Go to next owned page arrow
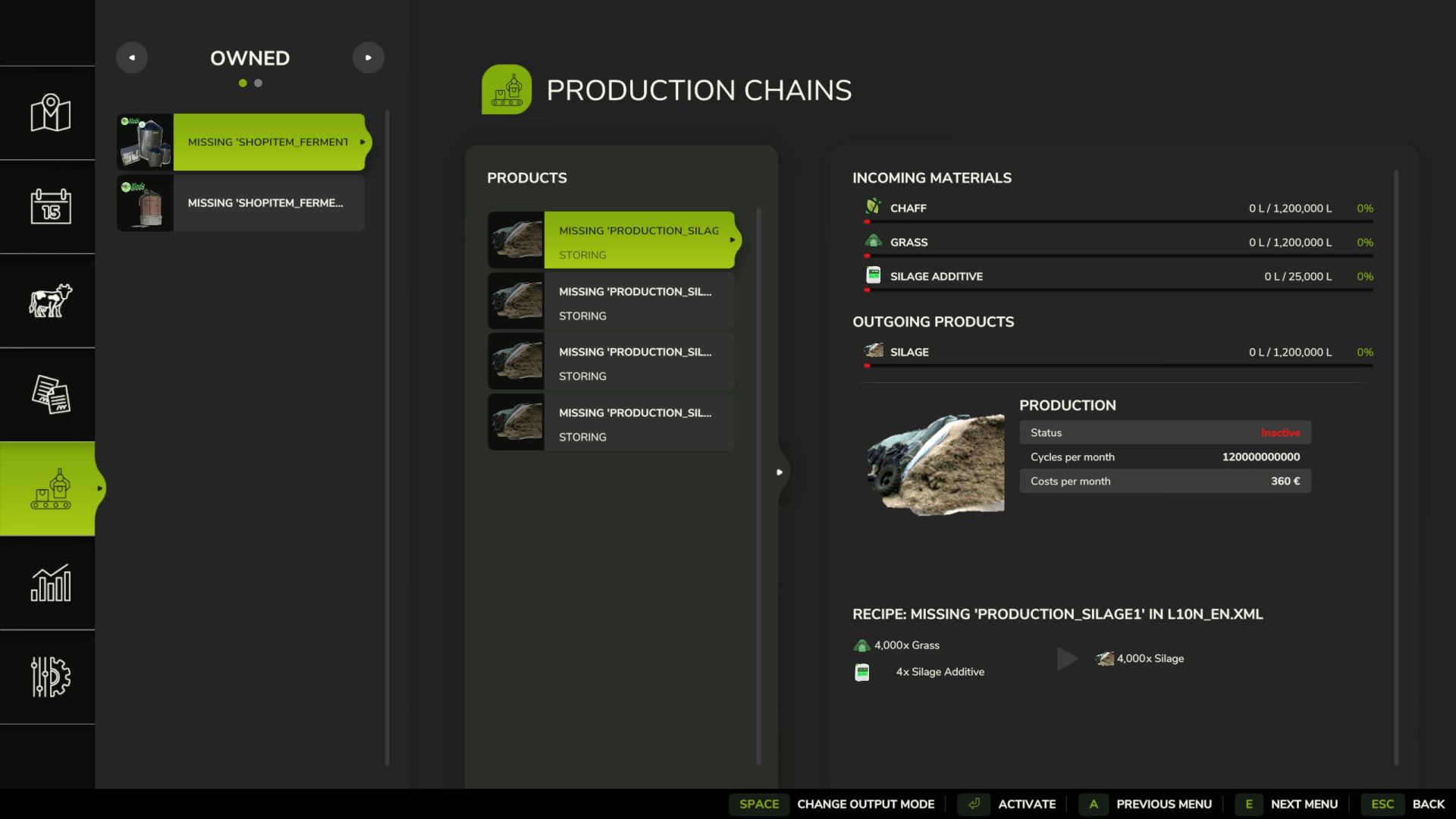The width and height of the screenshot is (1456, 819). coord(369,58)
